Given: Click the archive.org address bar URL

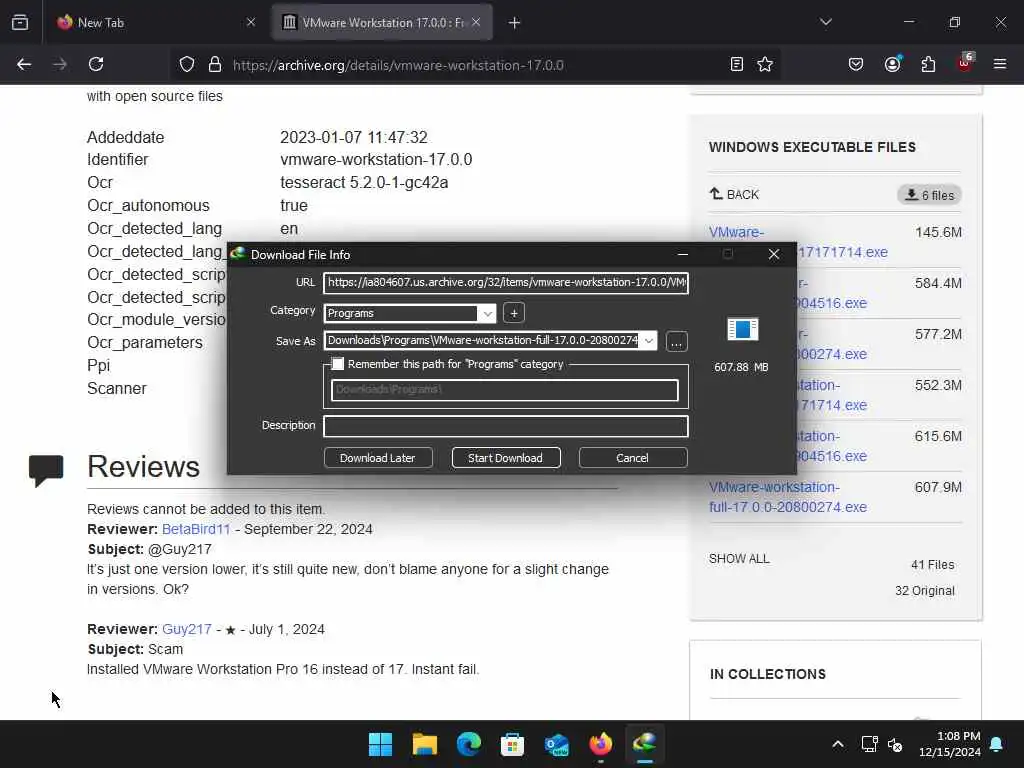Looking at the screenshot, I should click(398, 65).
